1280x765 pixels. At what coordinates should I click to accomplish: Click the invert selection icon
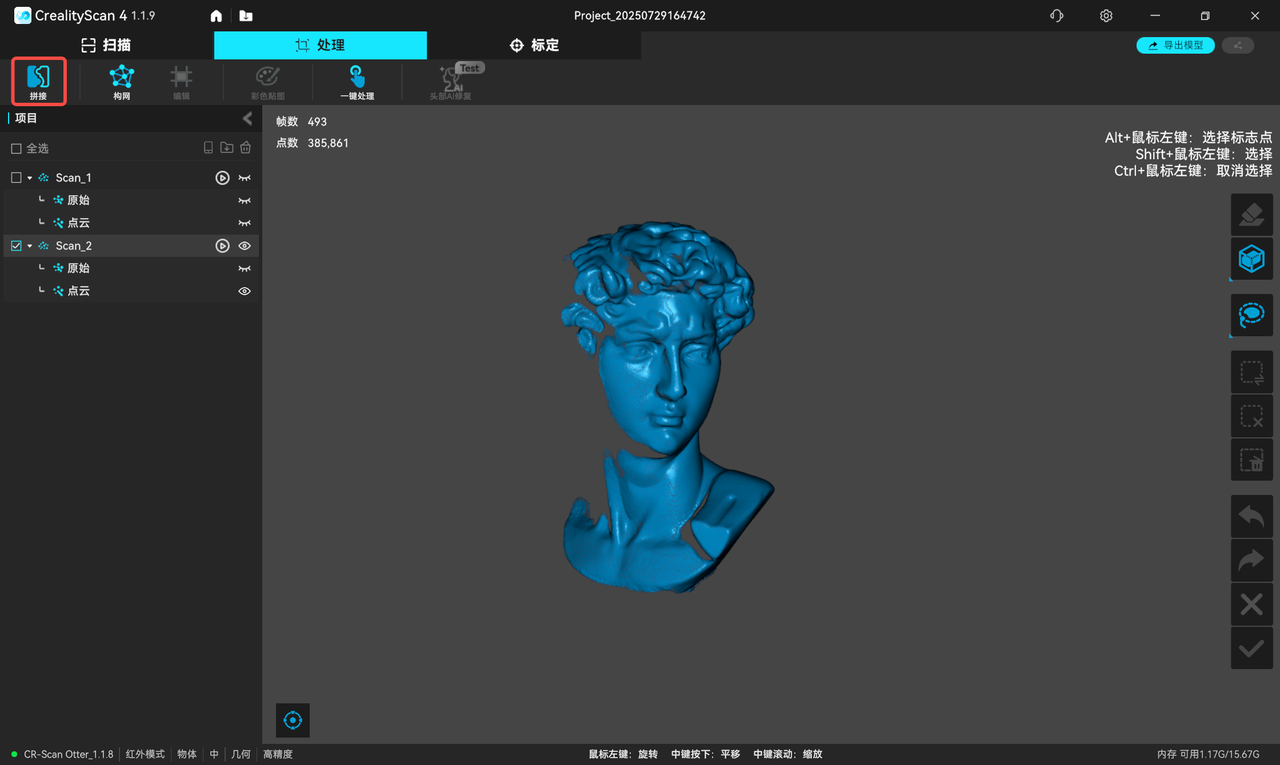[1251, 372]
